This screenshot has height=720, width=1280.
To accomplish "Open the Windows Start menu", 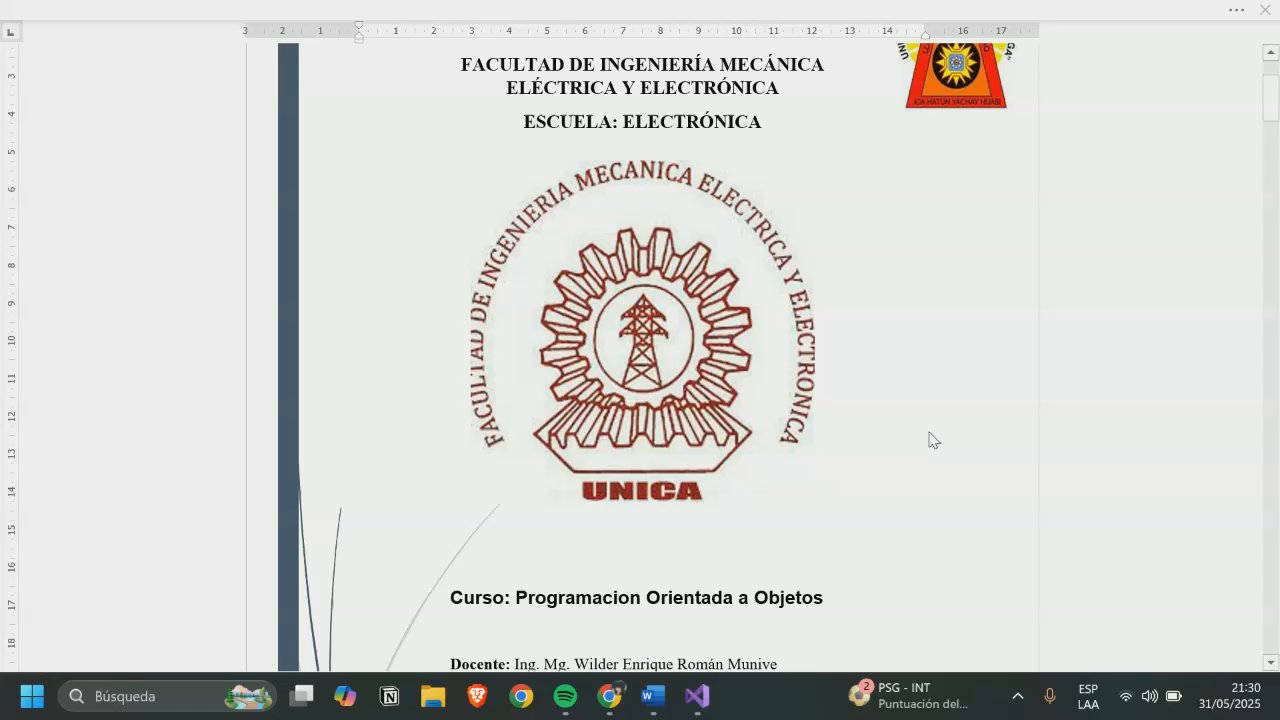I will point(32,696).
